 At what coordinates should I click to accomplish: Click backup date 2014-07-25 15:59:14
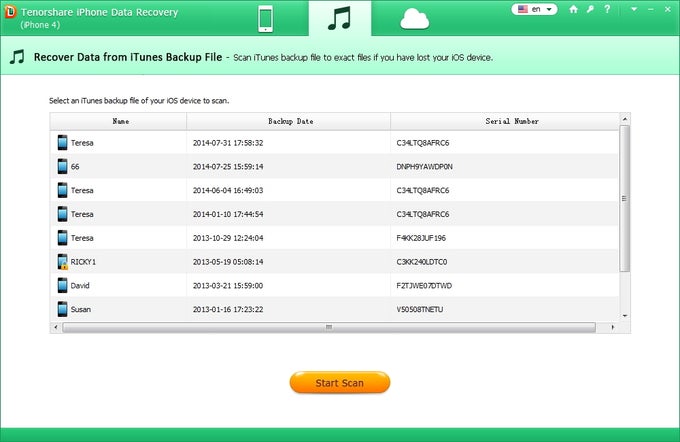pyautogui.click(x=228, y=167)
